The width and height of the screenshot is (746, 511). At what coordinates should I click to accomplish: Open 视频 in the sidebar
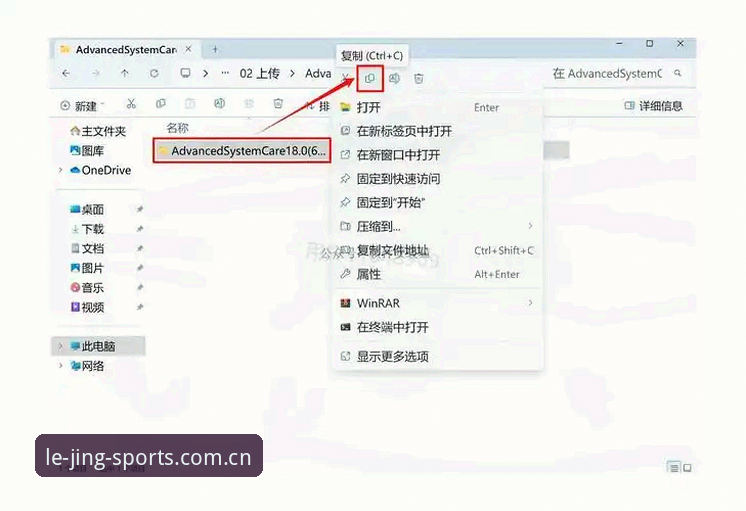point(87,307)
